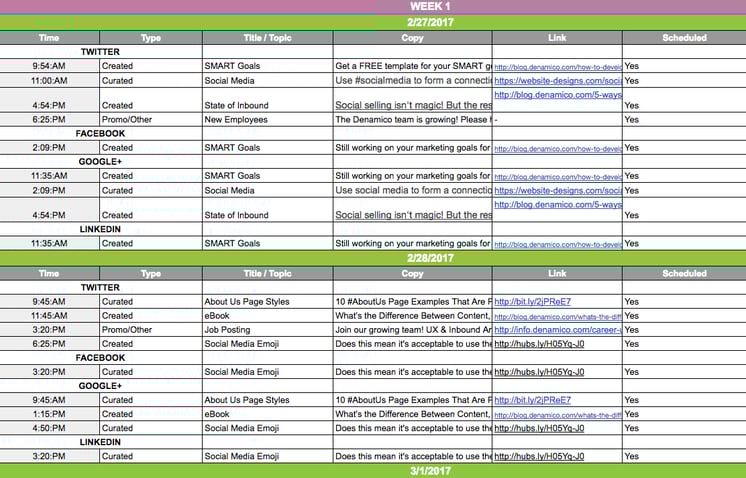Image resolution: width=746 pixels, height=478 pixels.
Task: Click the WEEK 1 title bar
Action: click(373, 7)
